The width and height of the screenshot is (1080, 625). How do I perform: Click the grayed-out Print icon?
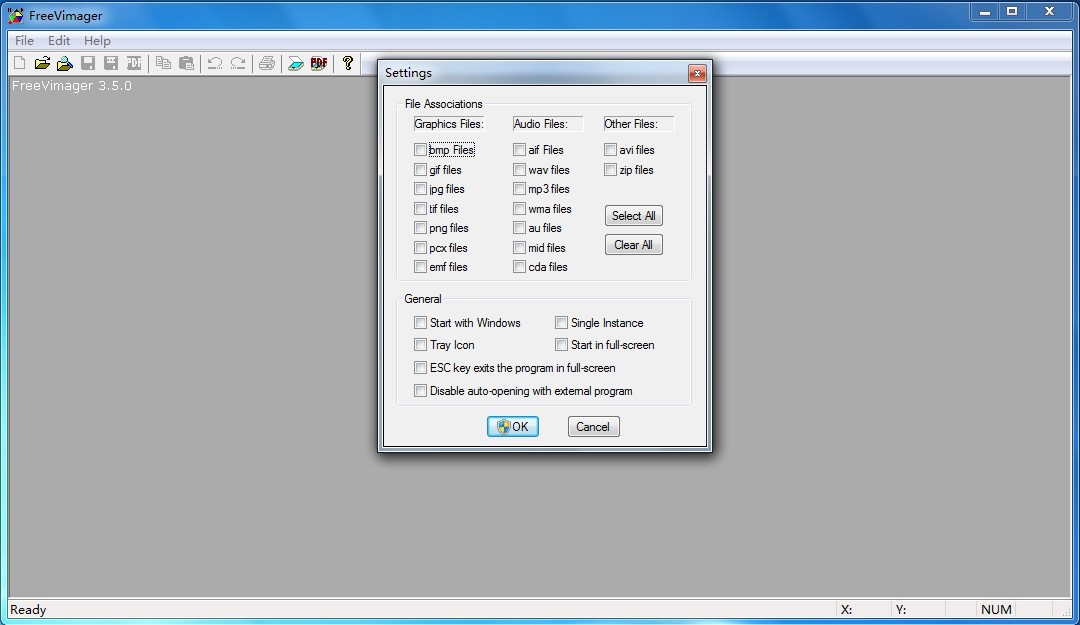(266, 63)
